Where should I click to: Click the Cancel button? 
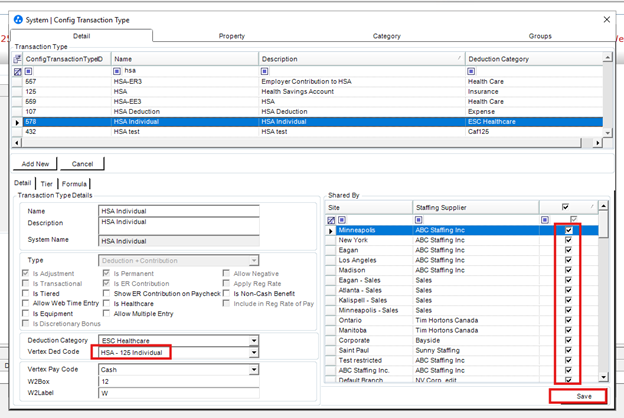pos(82,164)
